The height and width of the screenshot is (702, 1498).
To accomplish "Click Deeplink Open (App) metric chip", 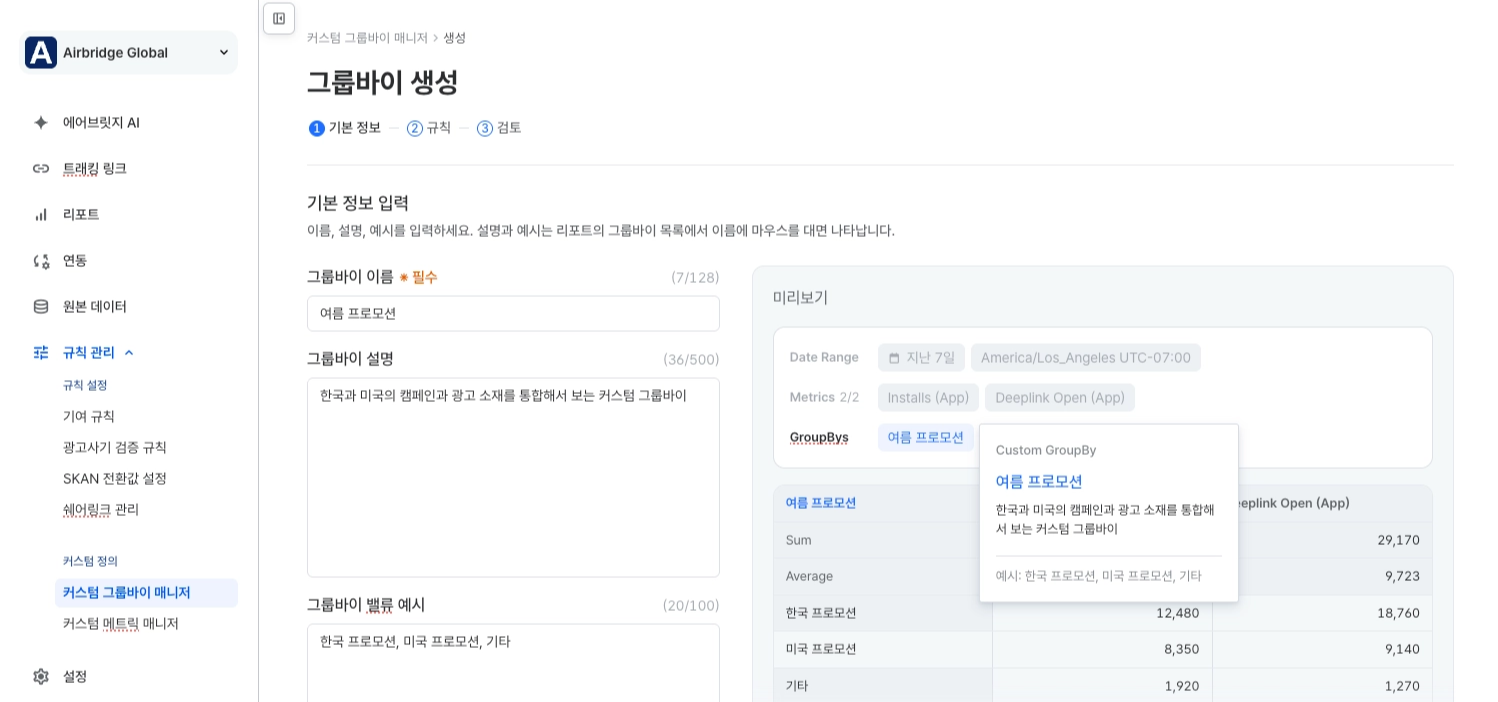I will tap(1060, 397).
